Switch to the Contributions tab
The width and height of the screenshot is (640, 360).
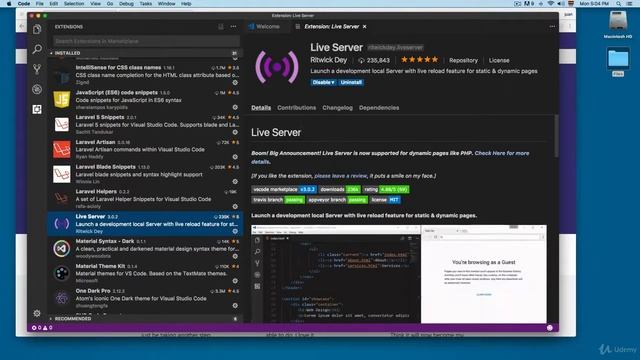coord(297,108)
